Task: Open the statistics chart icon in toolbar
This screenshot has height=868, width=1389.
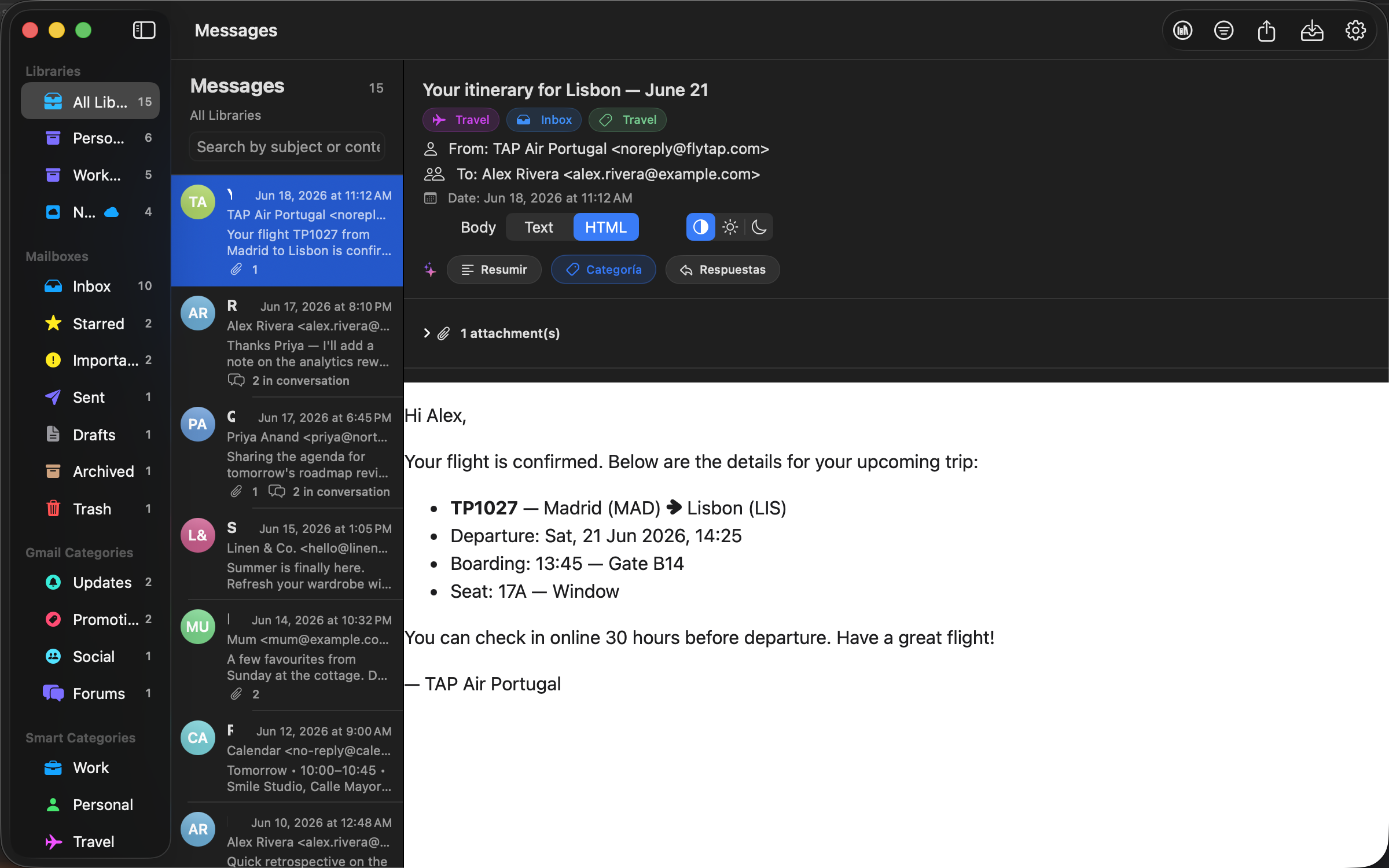Action: click(x=1182, y=30)
